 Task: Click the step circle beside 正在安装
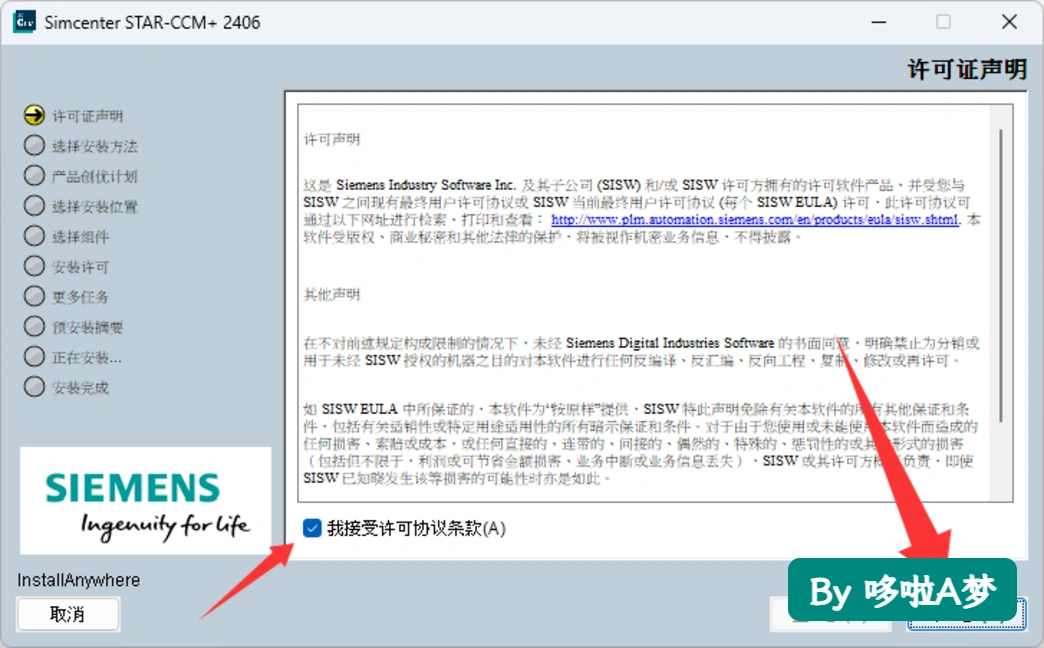34,357
